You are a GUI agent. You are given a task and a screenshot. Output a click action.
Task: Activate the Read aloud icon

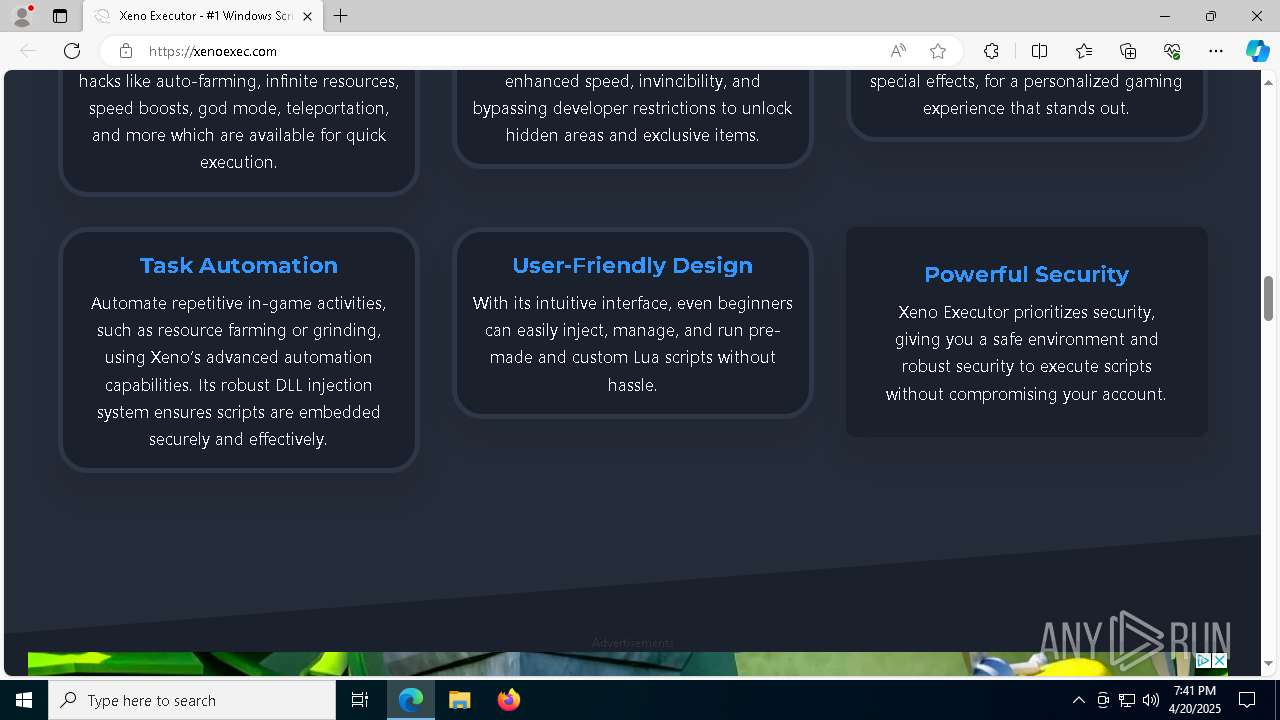click(x=898, y=51)
